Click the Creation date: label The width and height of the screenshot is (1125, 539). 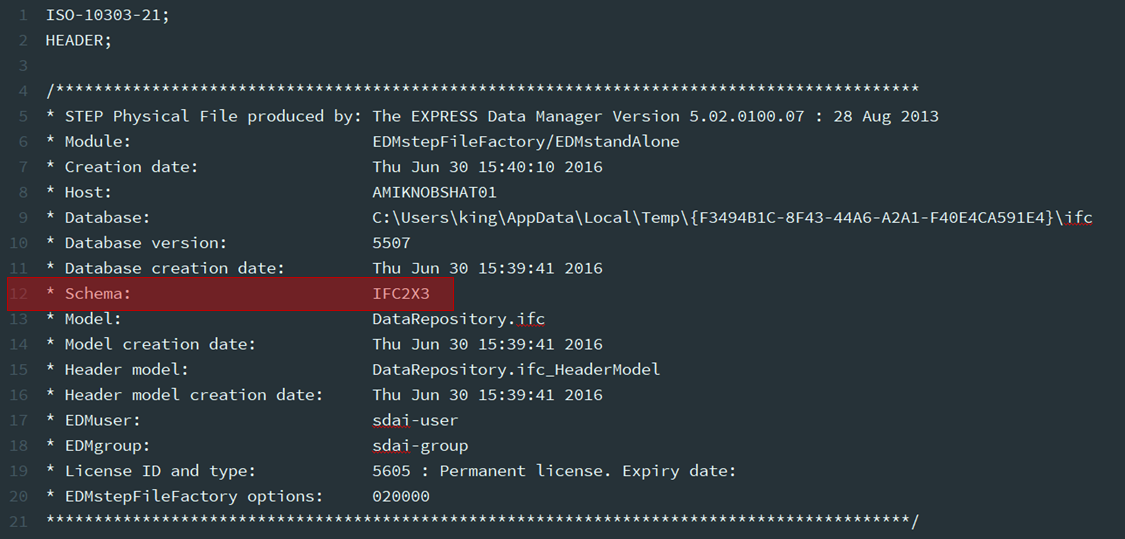tap(131, 167)
